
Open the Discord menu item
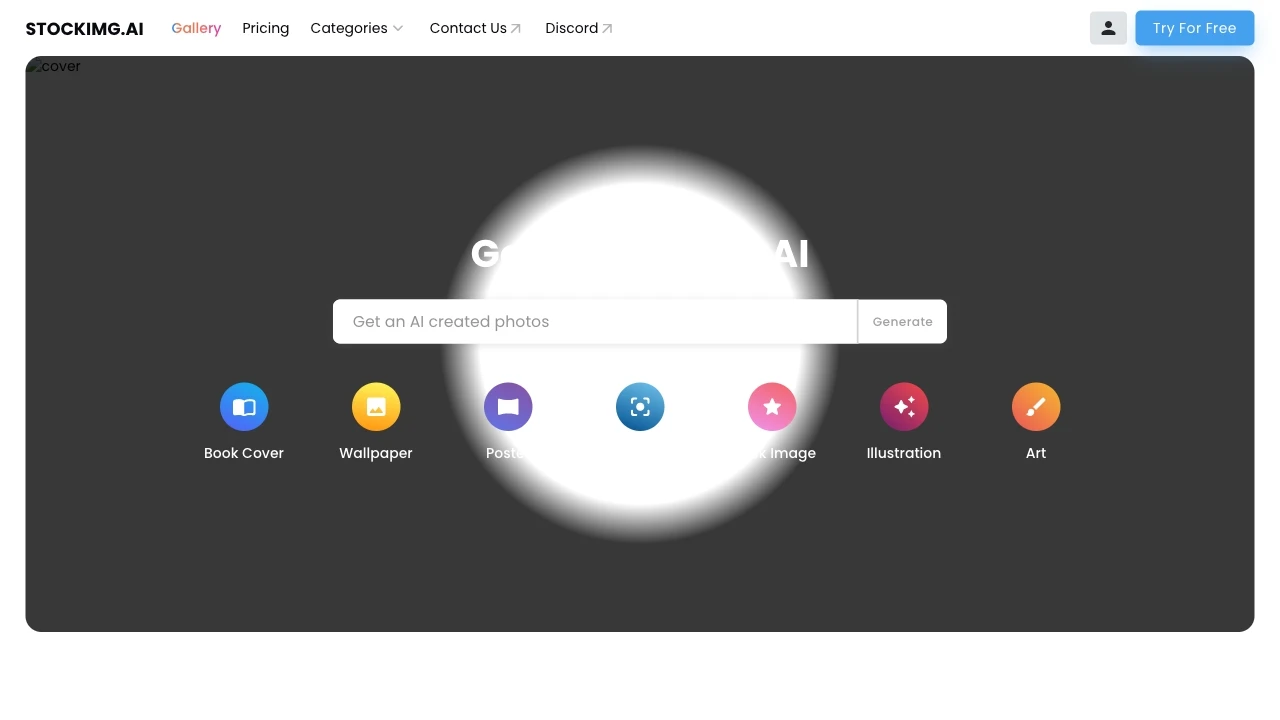[x=571, y=28]
